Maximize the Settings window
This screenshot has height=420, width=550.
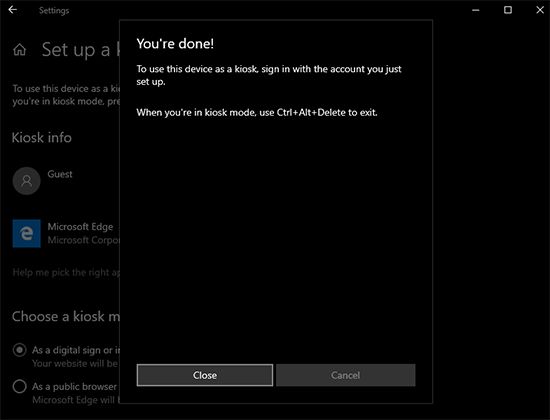point(508,10)
